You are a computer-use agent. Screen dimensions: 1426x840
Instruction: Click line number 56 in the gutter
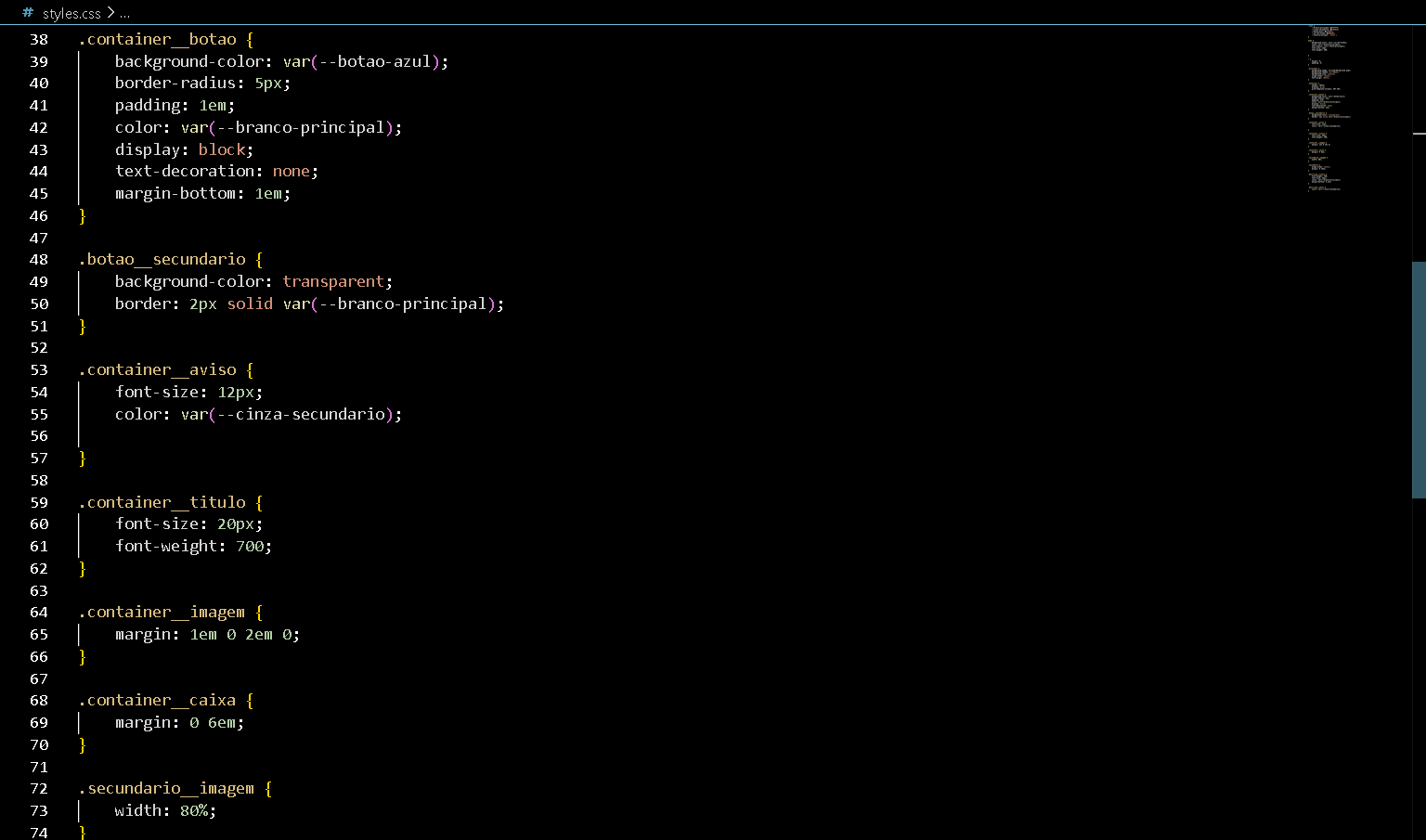[x=39, y=435]
